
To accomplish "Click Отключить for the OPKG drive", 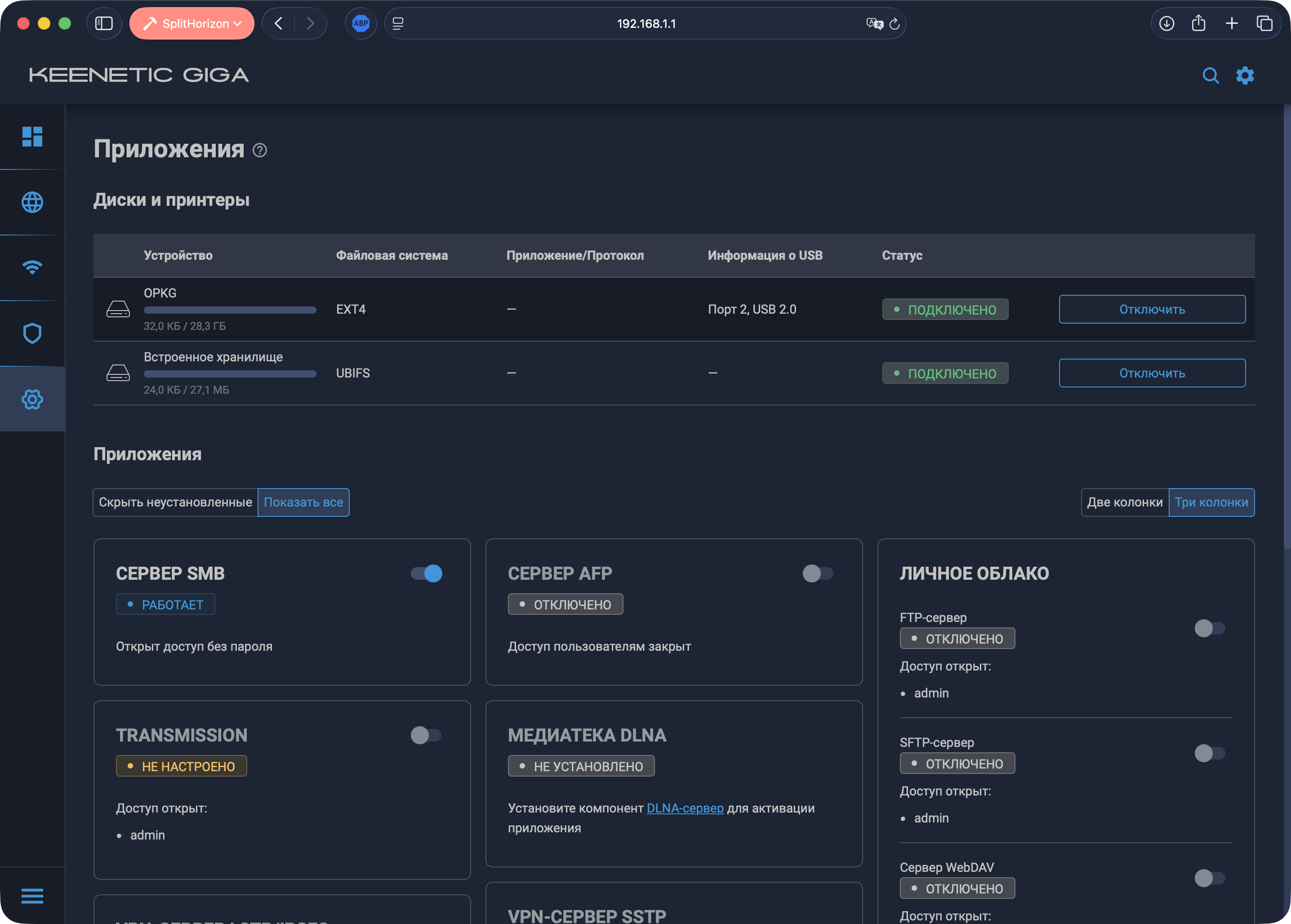I will (1152, 309).
